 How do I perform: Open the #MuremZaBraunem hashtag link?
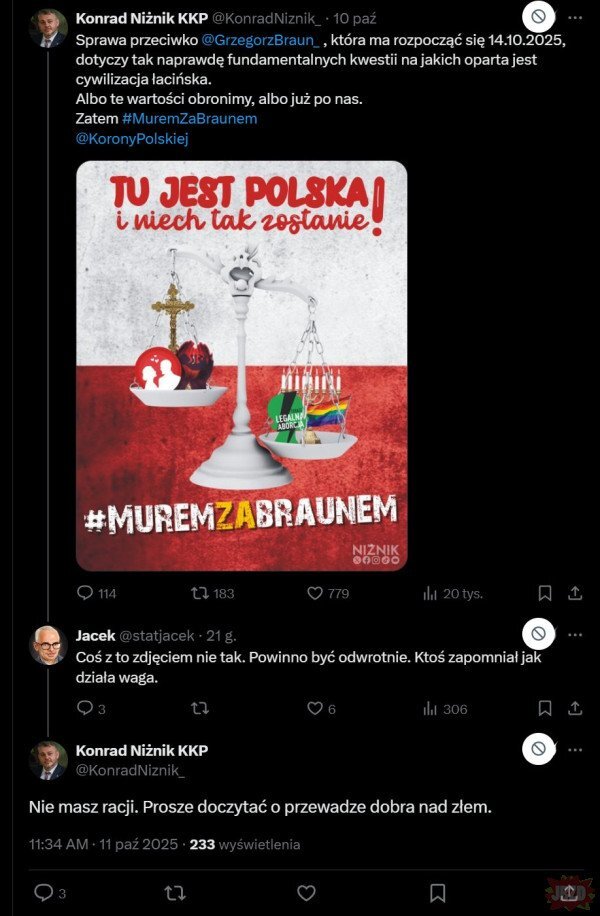(190, 119)
